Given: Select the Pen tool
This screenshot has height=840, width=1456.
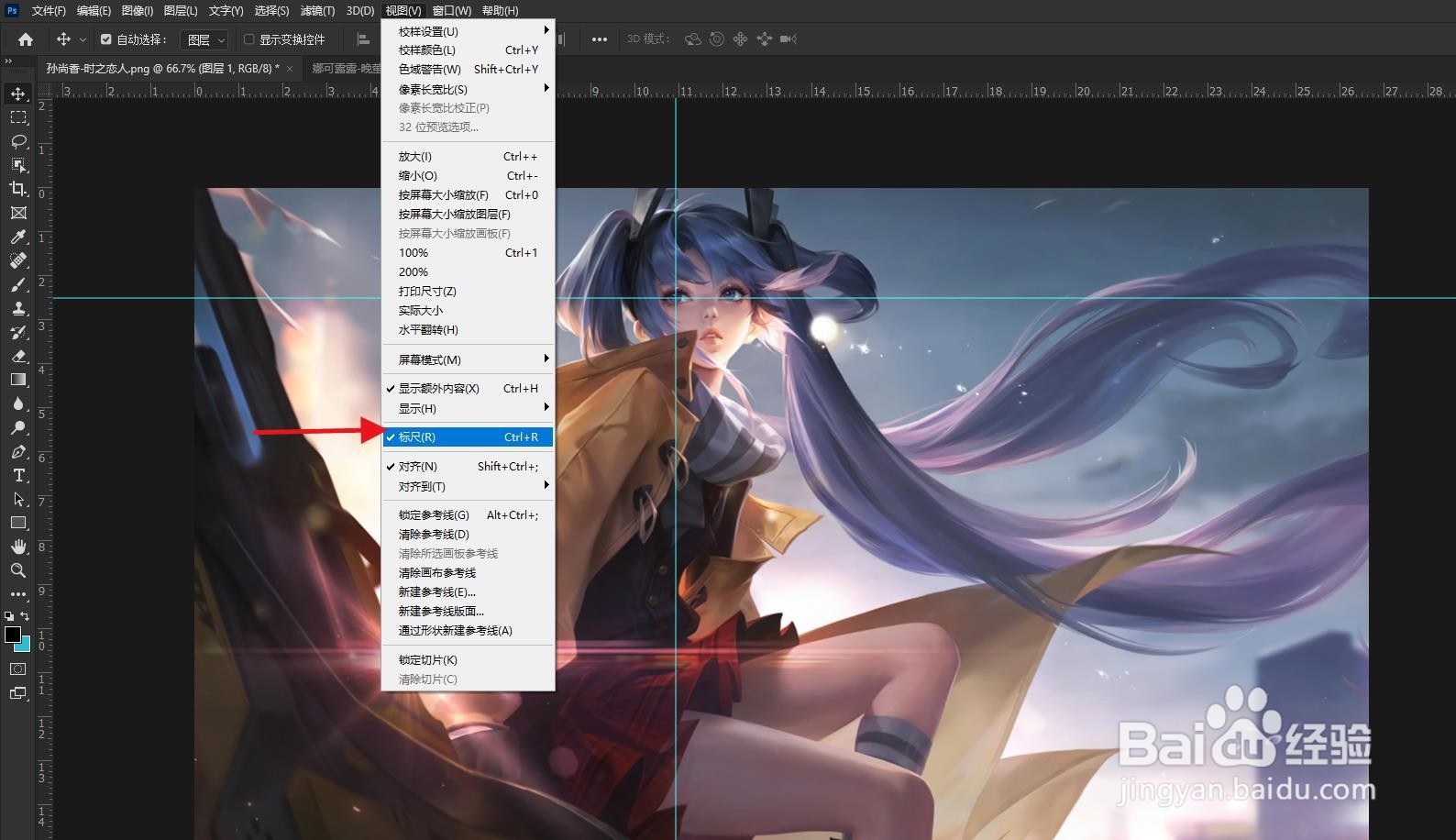Looking at the screenshot, I should click(x=18, y=451).
